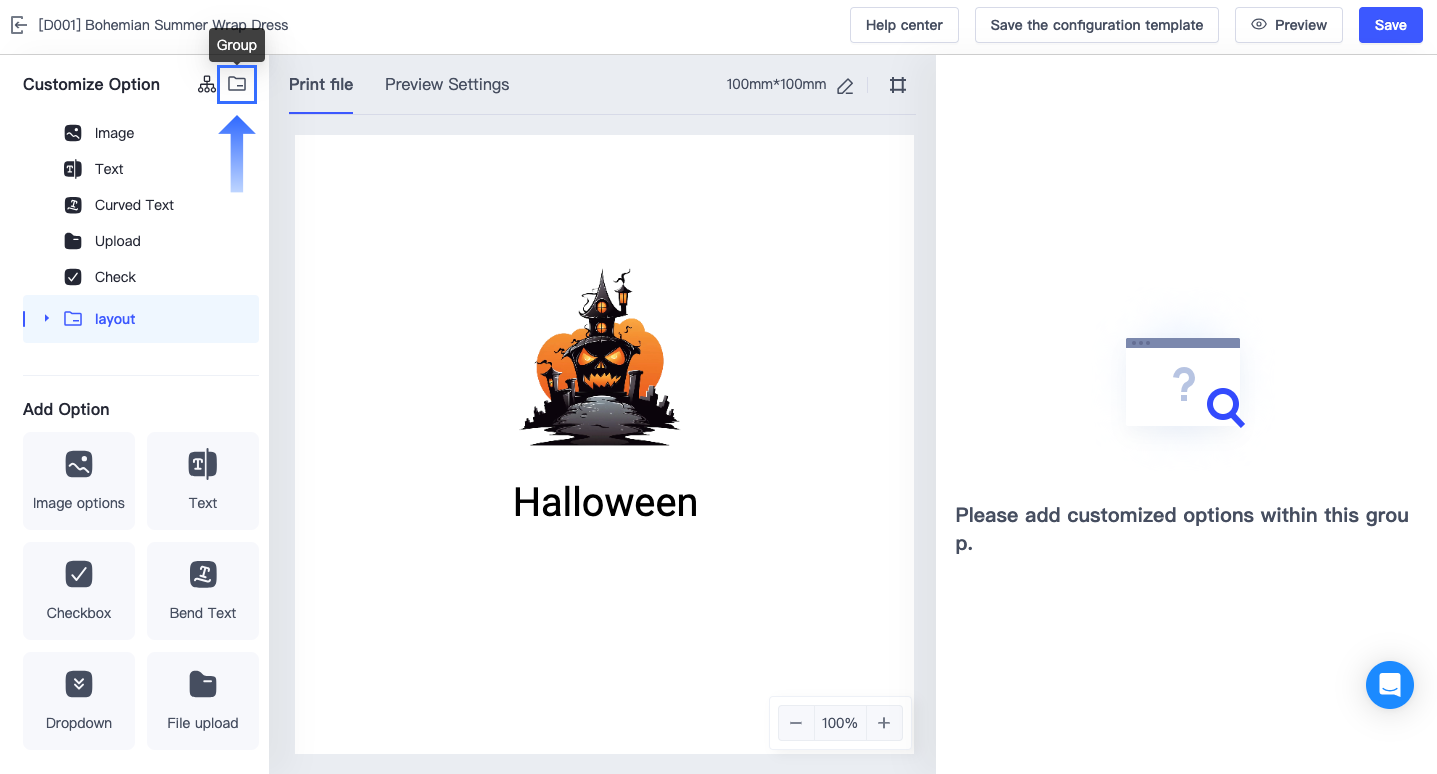Click the blue Save button
Viewport: 1437px width, 774px height.
(1390, 25)
